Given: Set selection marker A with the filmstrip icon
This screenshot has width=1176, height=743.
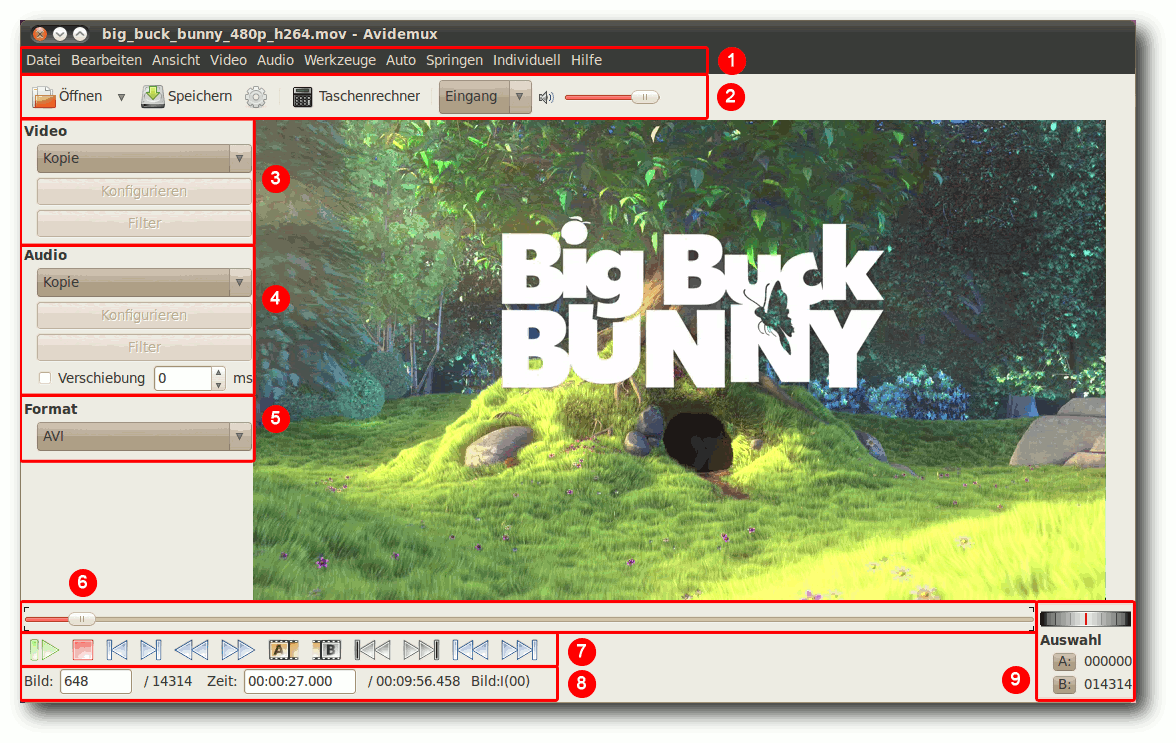Looking at the screenshot, I should pyautogui.click(x=284, y=650).
